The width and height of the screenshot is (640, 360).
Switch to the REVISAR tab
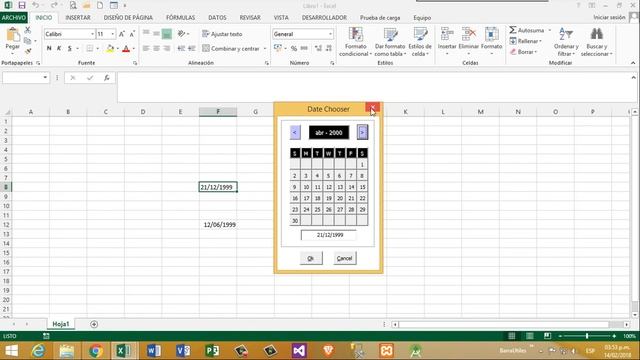pos(250,18)
